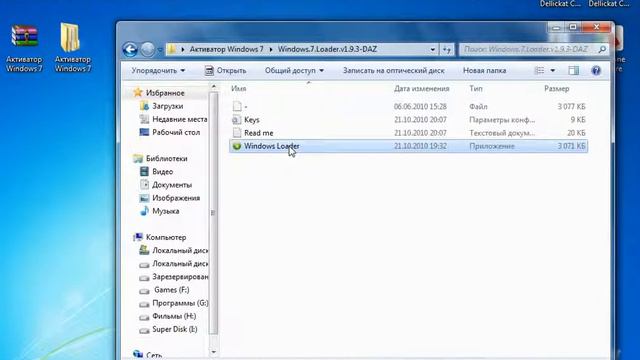Select Активатор Windows 7 breadcrumb in address bar
The image size is (640, 360).
click(227, 49)
